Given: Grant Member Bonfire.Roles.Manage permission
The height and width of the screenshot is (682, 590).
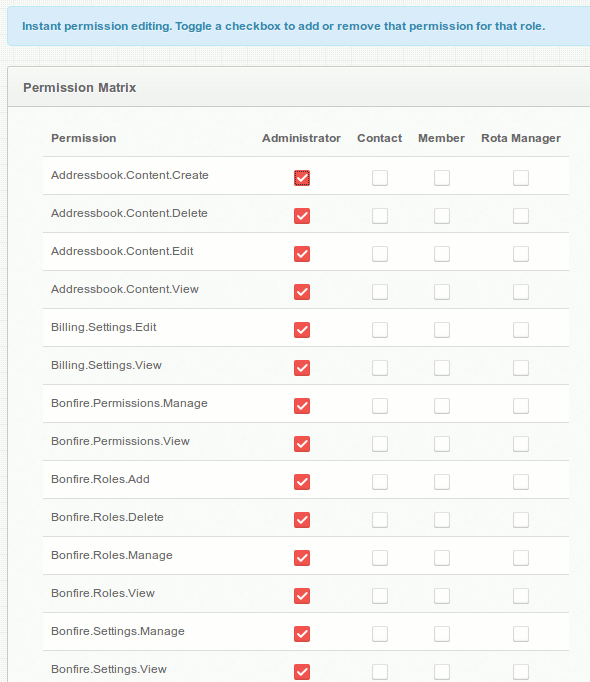Looking at the screenshot, I should click(442, 558).
